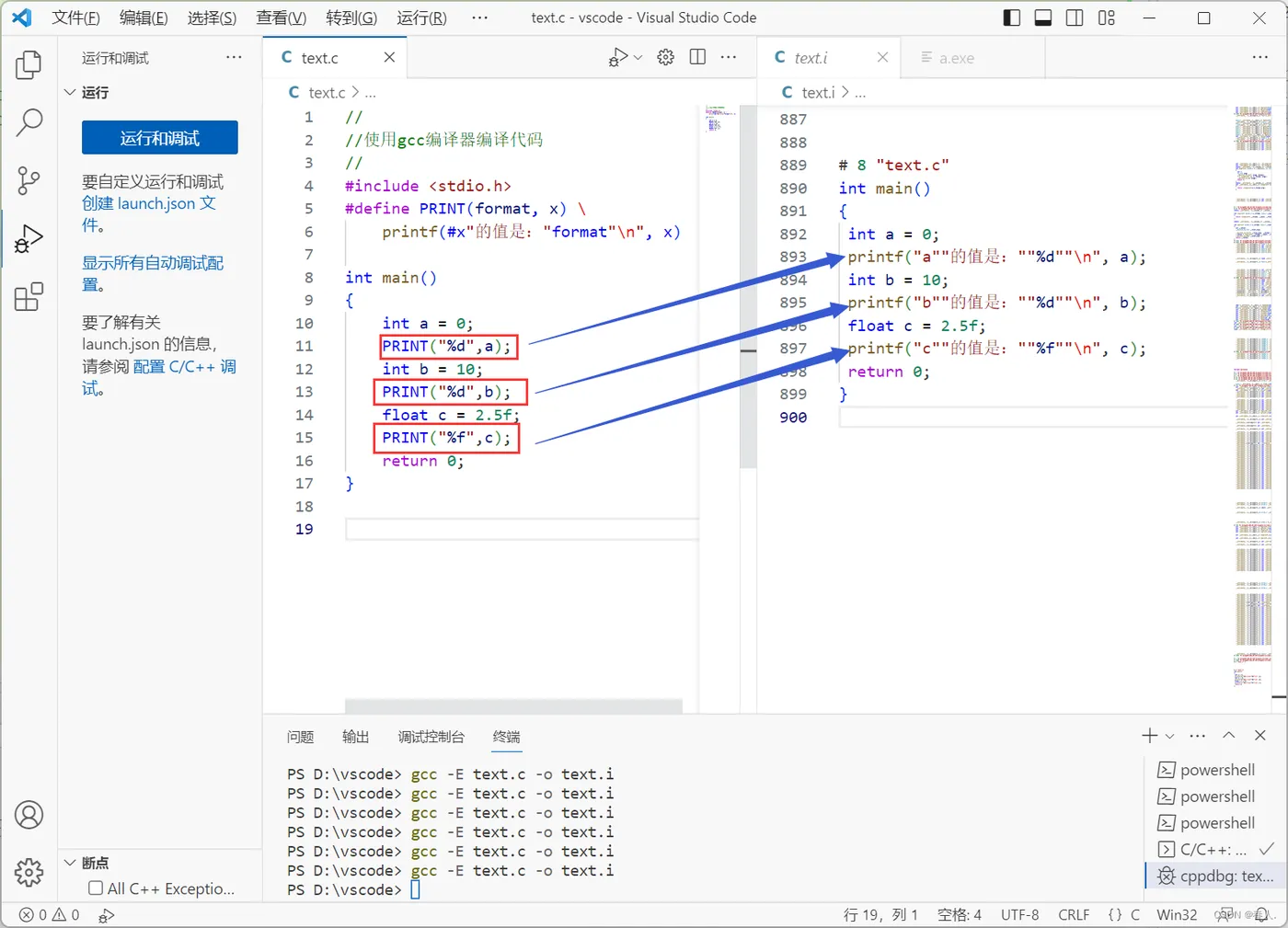The height and width of the screenshot is (928, 1288).
Task: Open the Search view in activity bar
Action: tap(29, 122)
